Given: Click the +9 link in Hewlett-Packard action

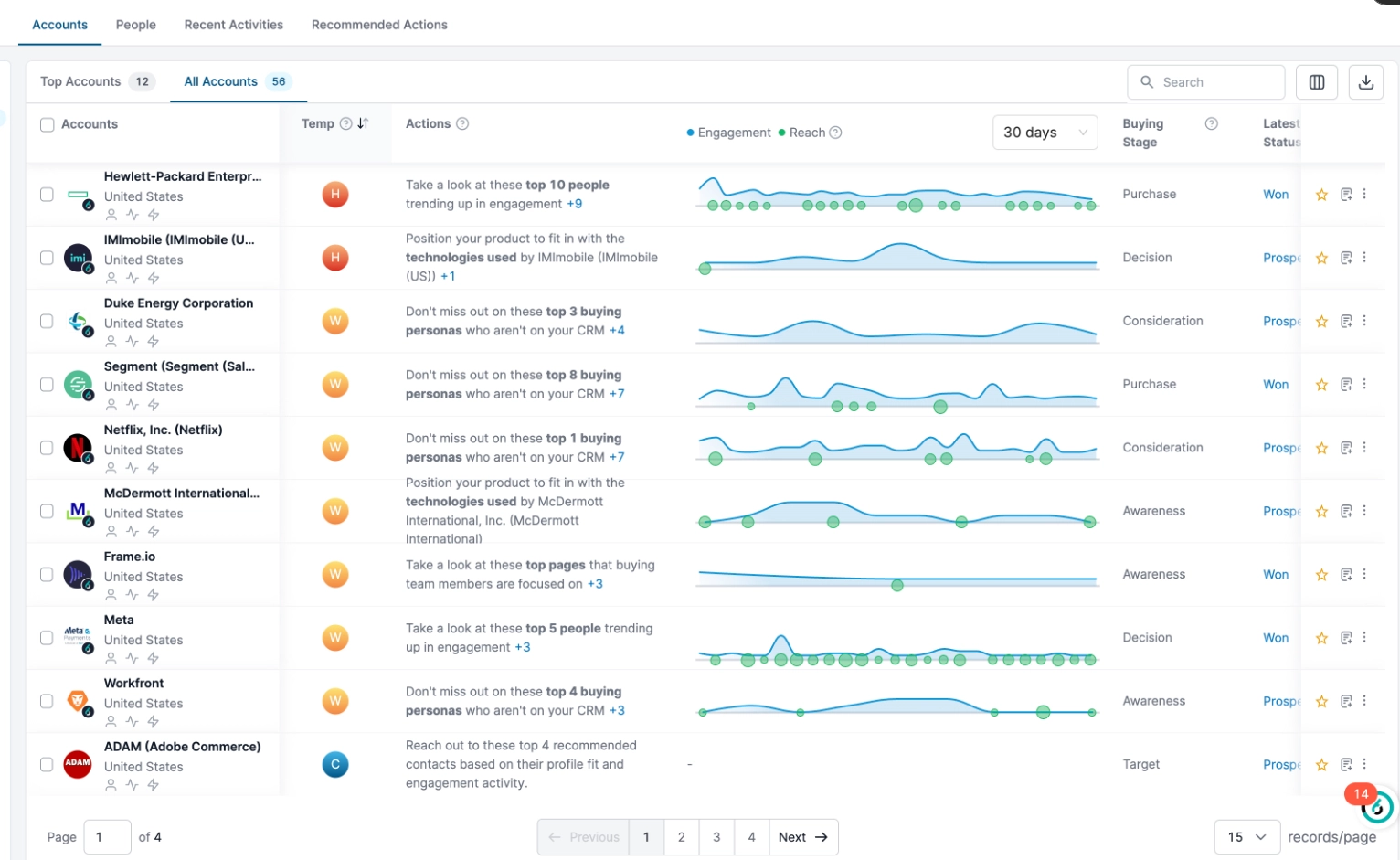Looking at the screenshot, I should (574, 204).
